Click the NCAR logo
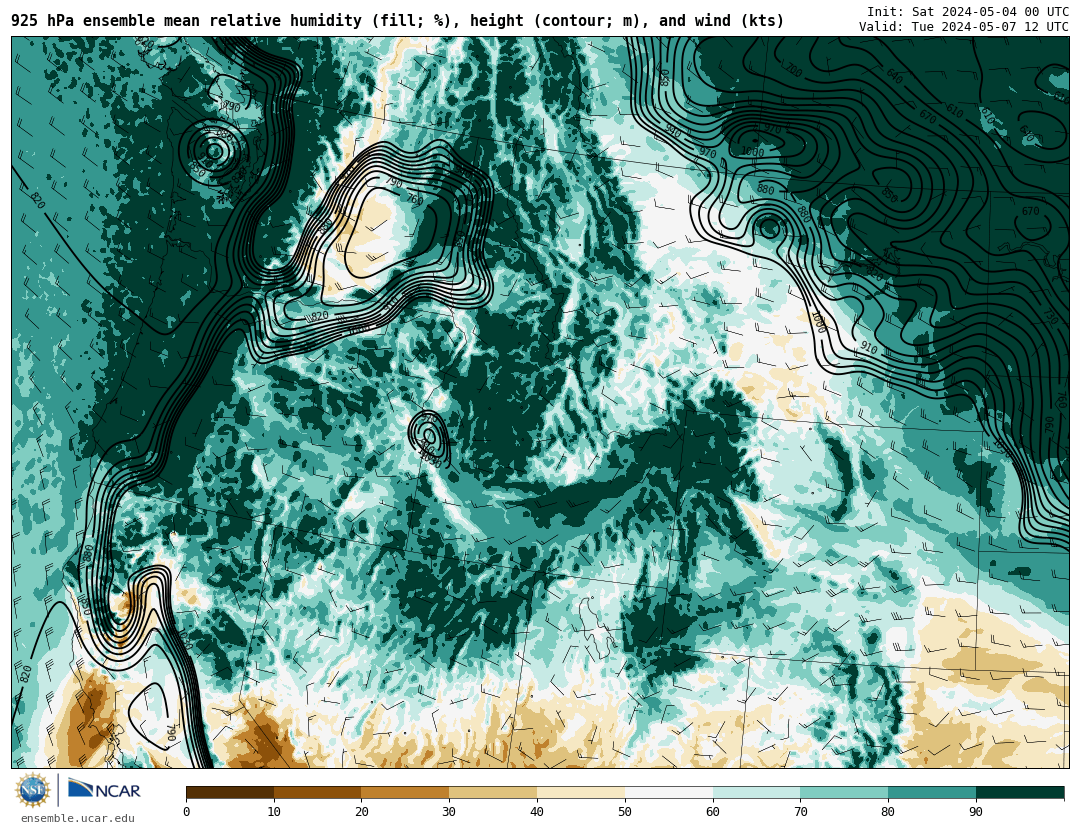 click(105, 789)
